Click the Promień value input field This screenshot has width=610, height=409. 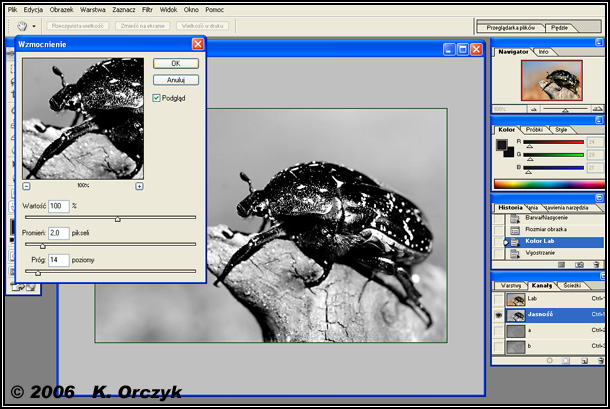click(x=58, y=232)
